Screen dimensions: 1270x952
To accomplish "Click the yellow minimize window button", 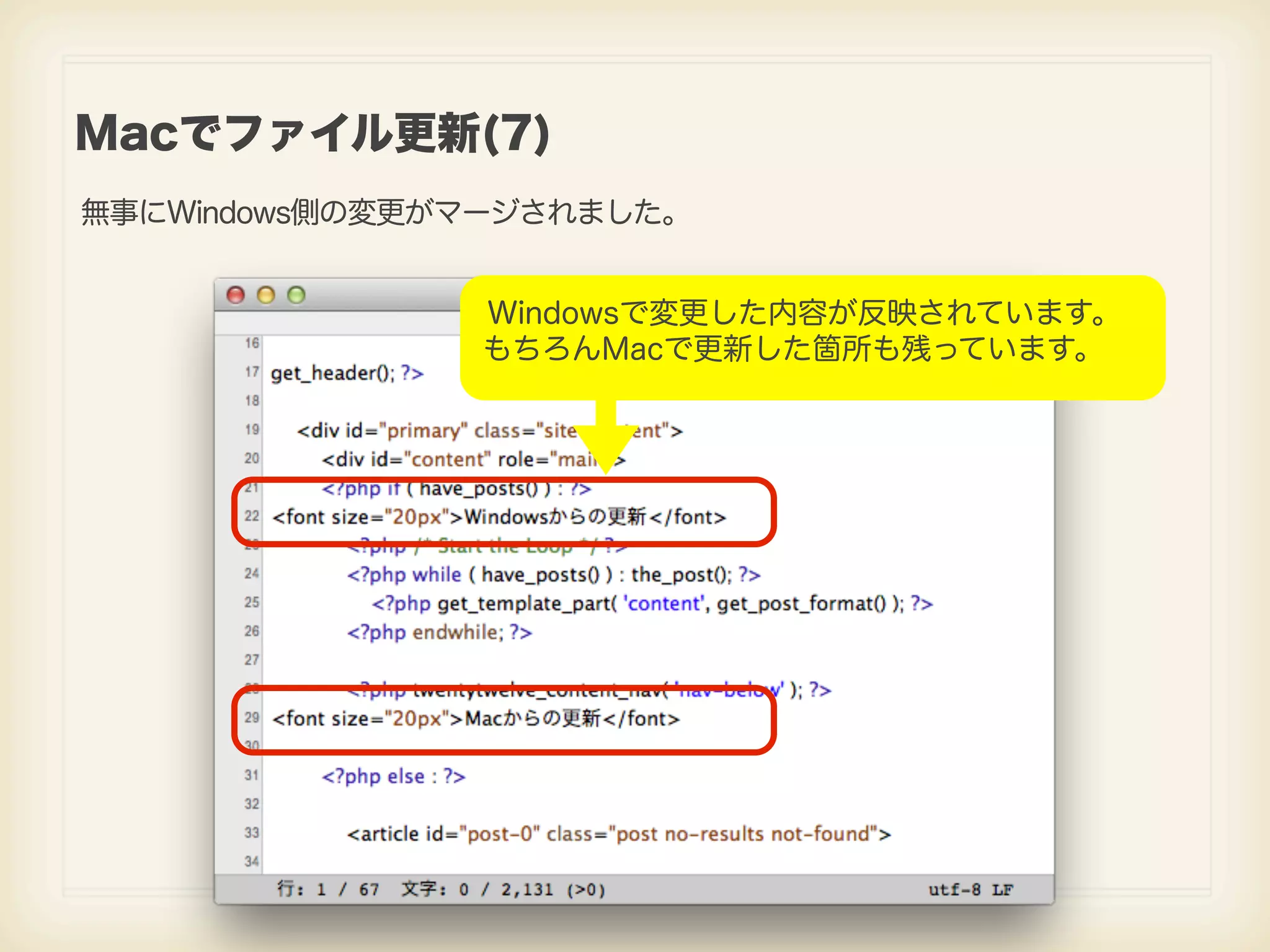I will point(266,295).
